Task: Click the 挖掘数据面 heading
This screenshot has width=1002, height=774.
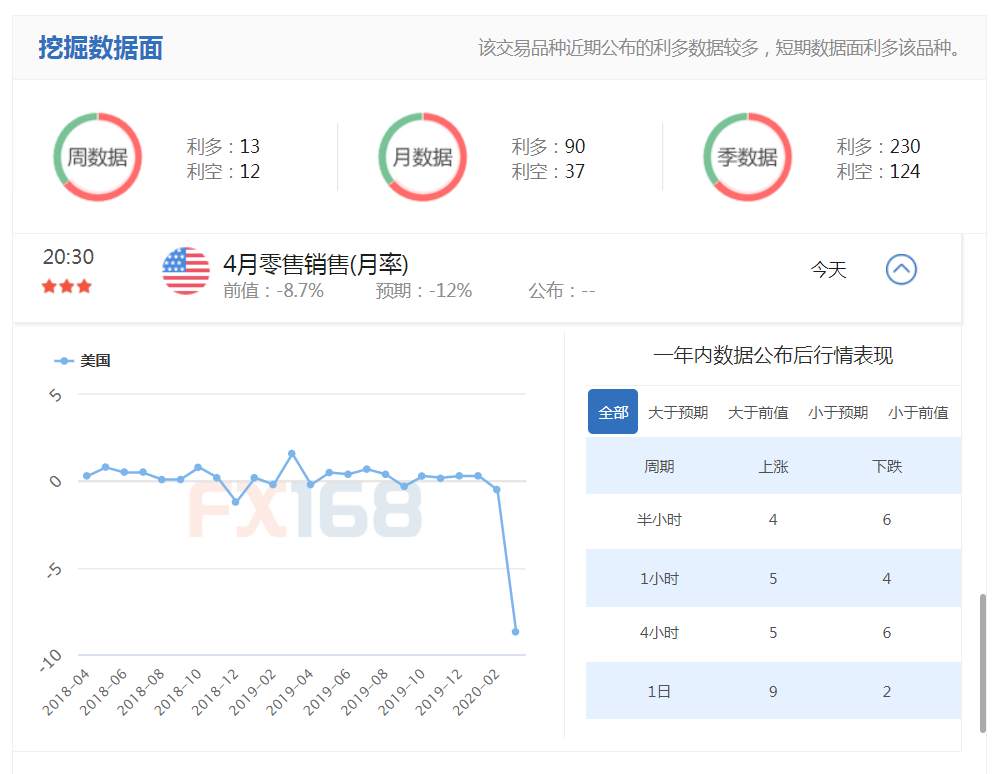Action: pos(100,48)
